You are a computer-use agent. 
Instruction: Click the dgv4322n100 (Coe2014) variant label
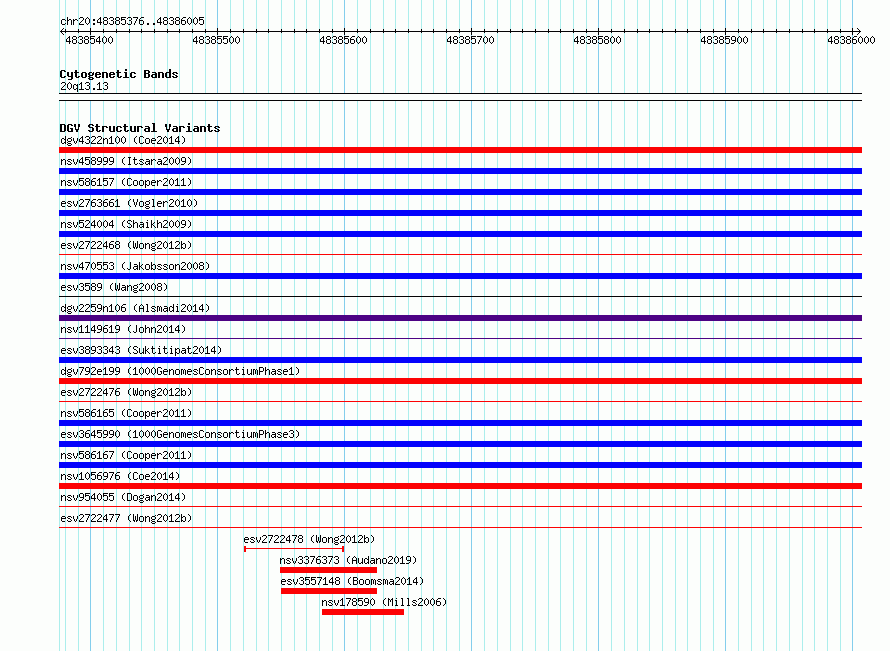123,140
